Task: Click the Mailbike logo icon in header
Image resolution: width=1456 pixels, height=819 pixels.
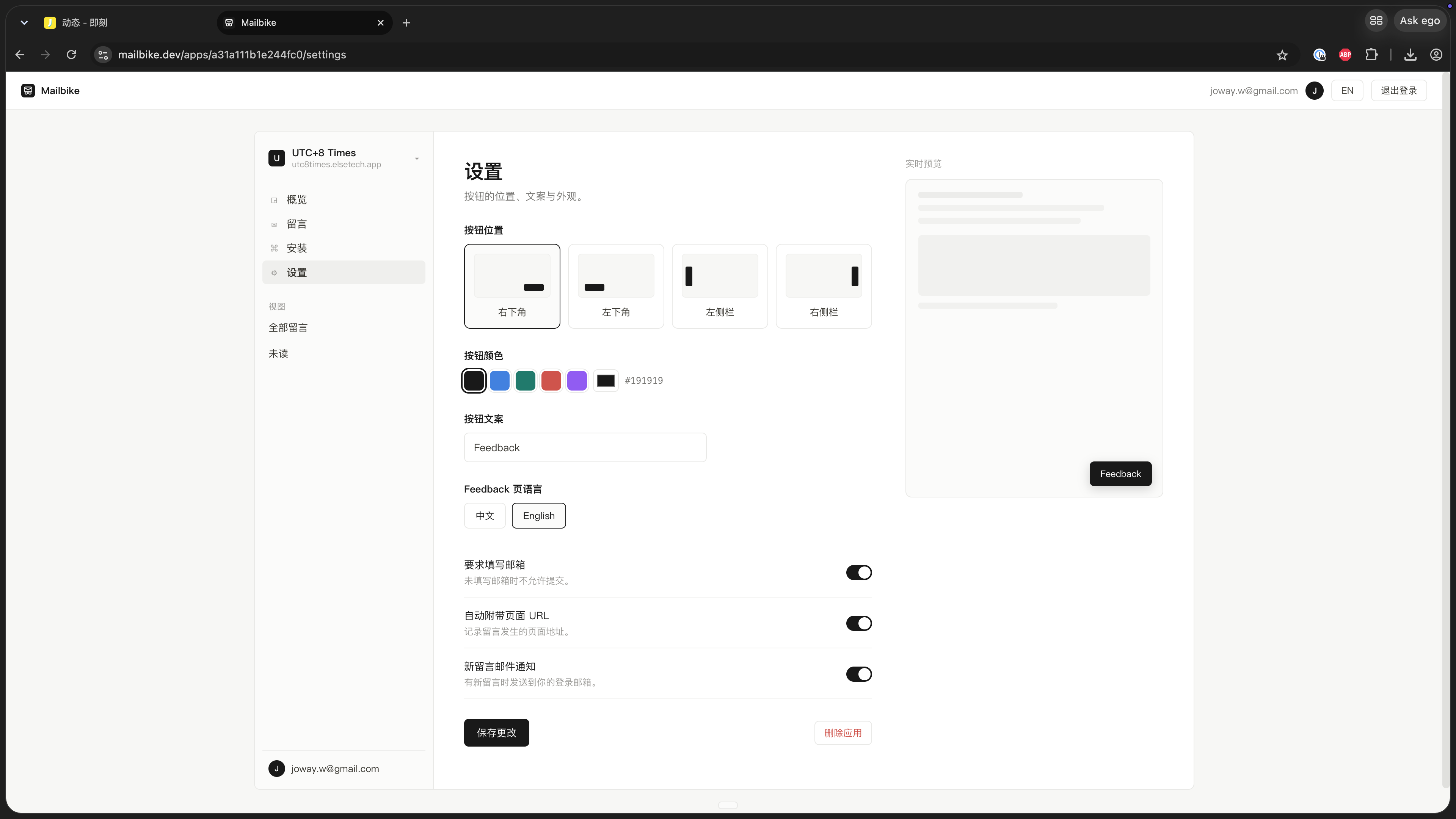Action: point(28,91)
